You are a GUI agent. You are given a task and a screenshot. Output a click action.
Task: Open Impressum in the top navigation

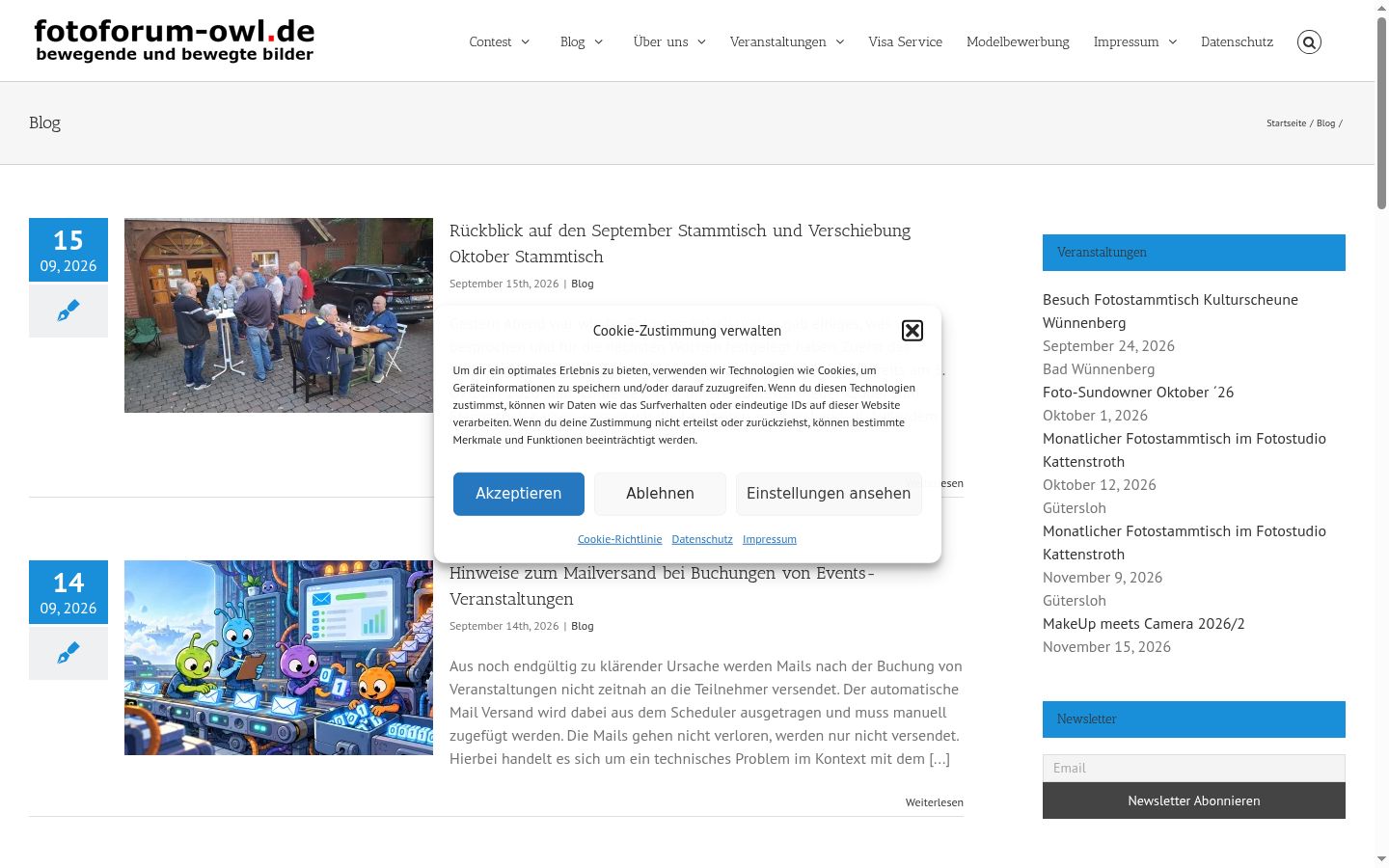pos(1126,41)
